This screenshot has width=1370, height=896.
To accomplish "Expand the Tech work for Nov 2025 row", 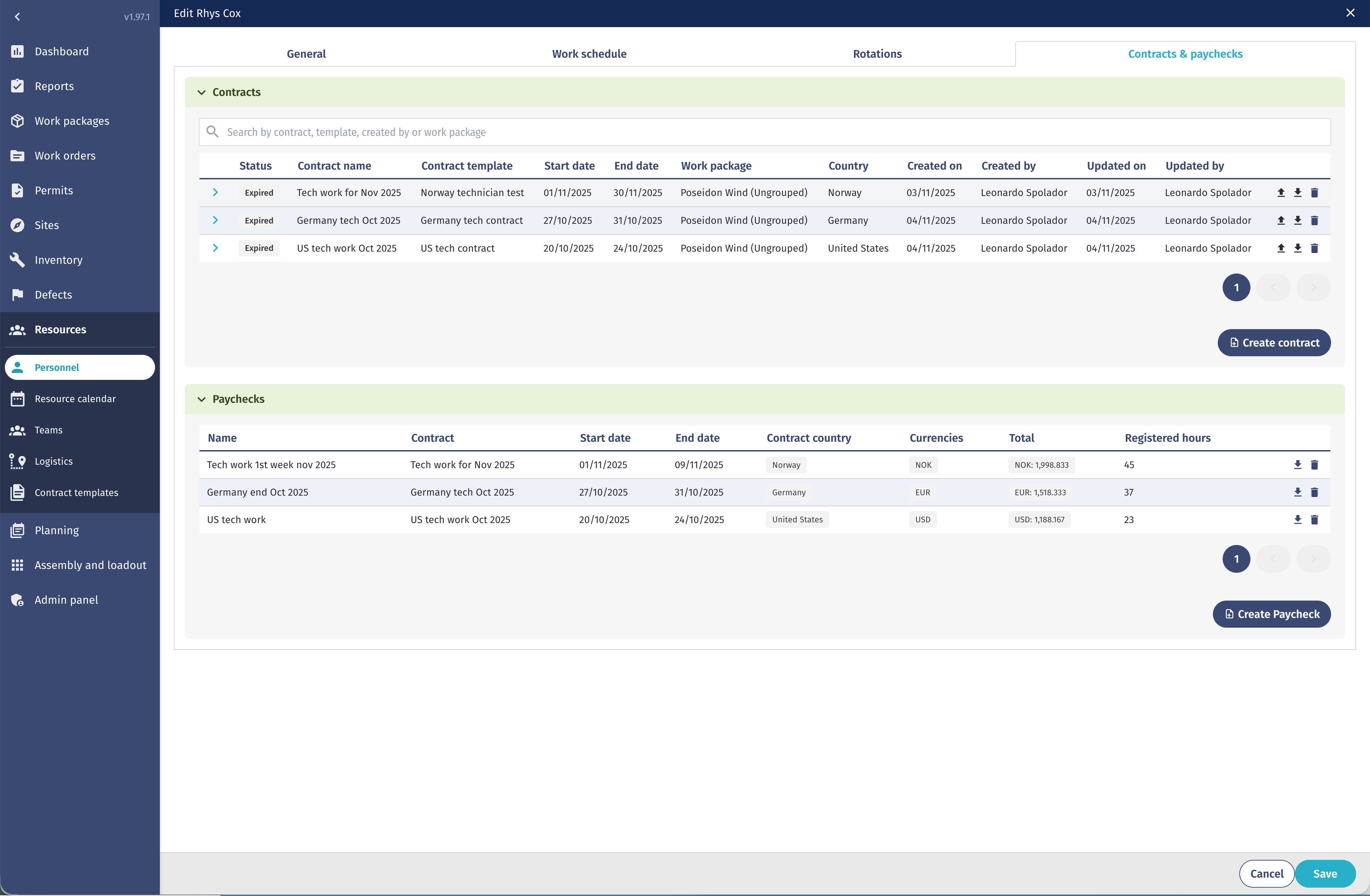I will coord(215,192).
